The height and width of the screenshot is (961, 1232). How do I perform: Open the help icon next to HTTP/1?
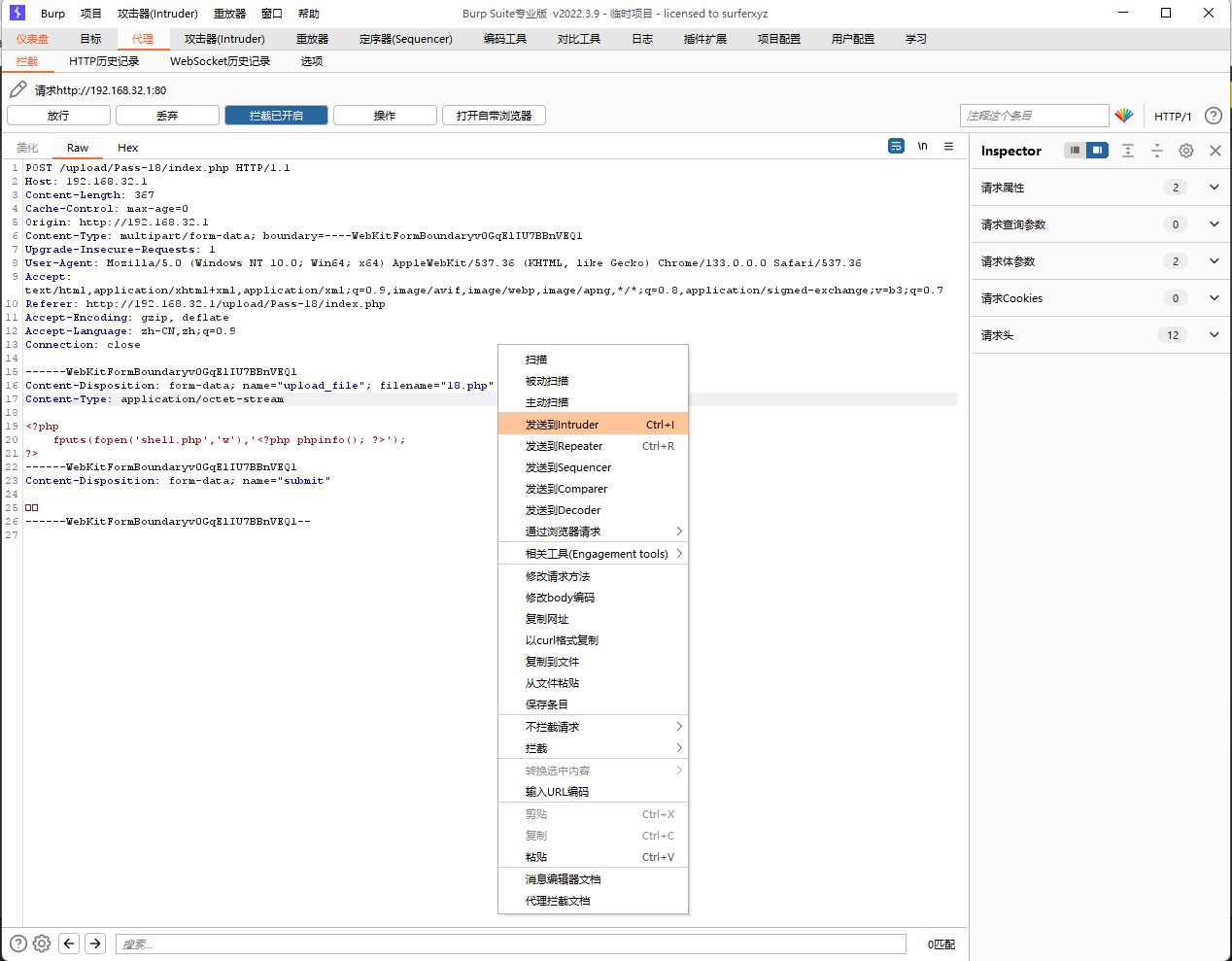pos(1214,116)
